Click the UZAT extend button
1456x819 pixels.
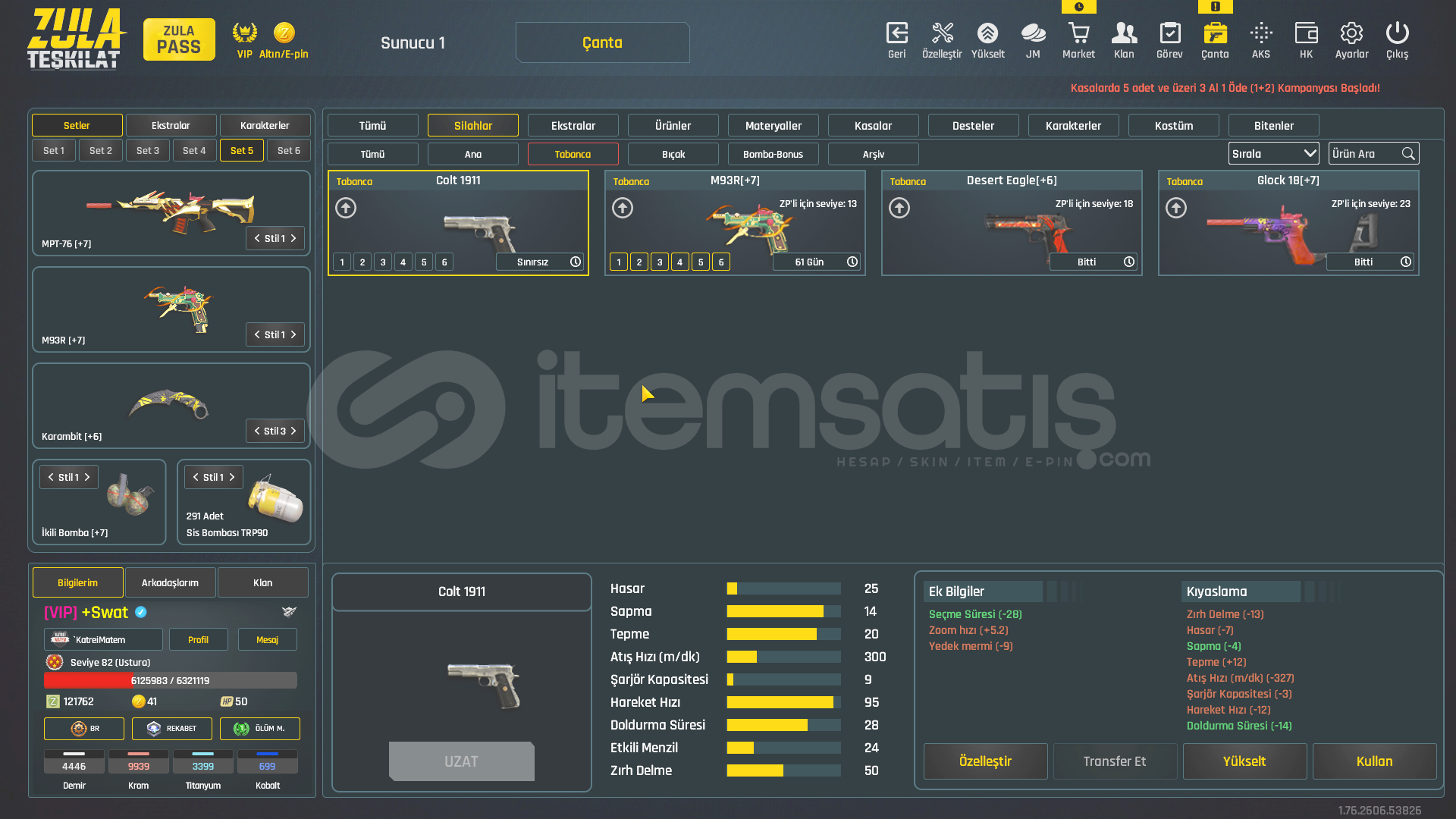pos(462,761)
